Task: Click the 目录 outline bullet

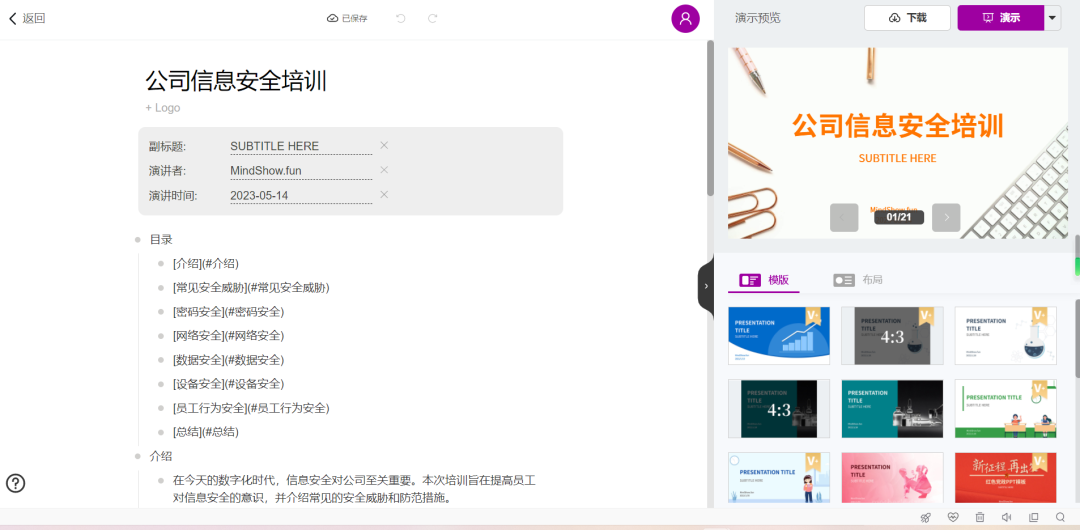Action: [x=138, y=240]
